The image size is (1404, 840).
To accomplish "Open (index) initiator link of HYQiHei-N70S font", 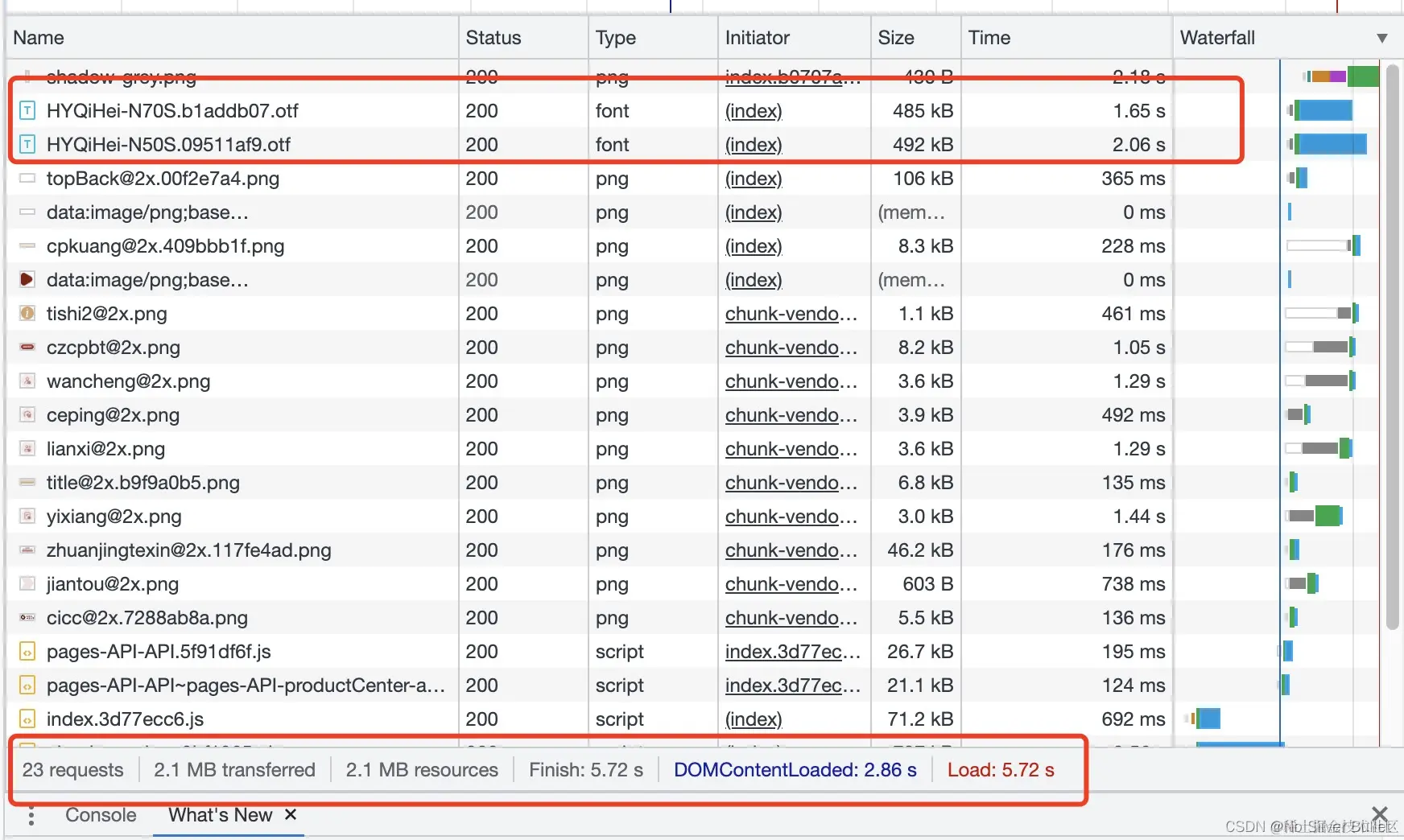I will pyautogui.click(x=754, y=111).
